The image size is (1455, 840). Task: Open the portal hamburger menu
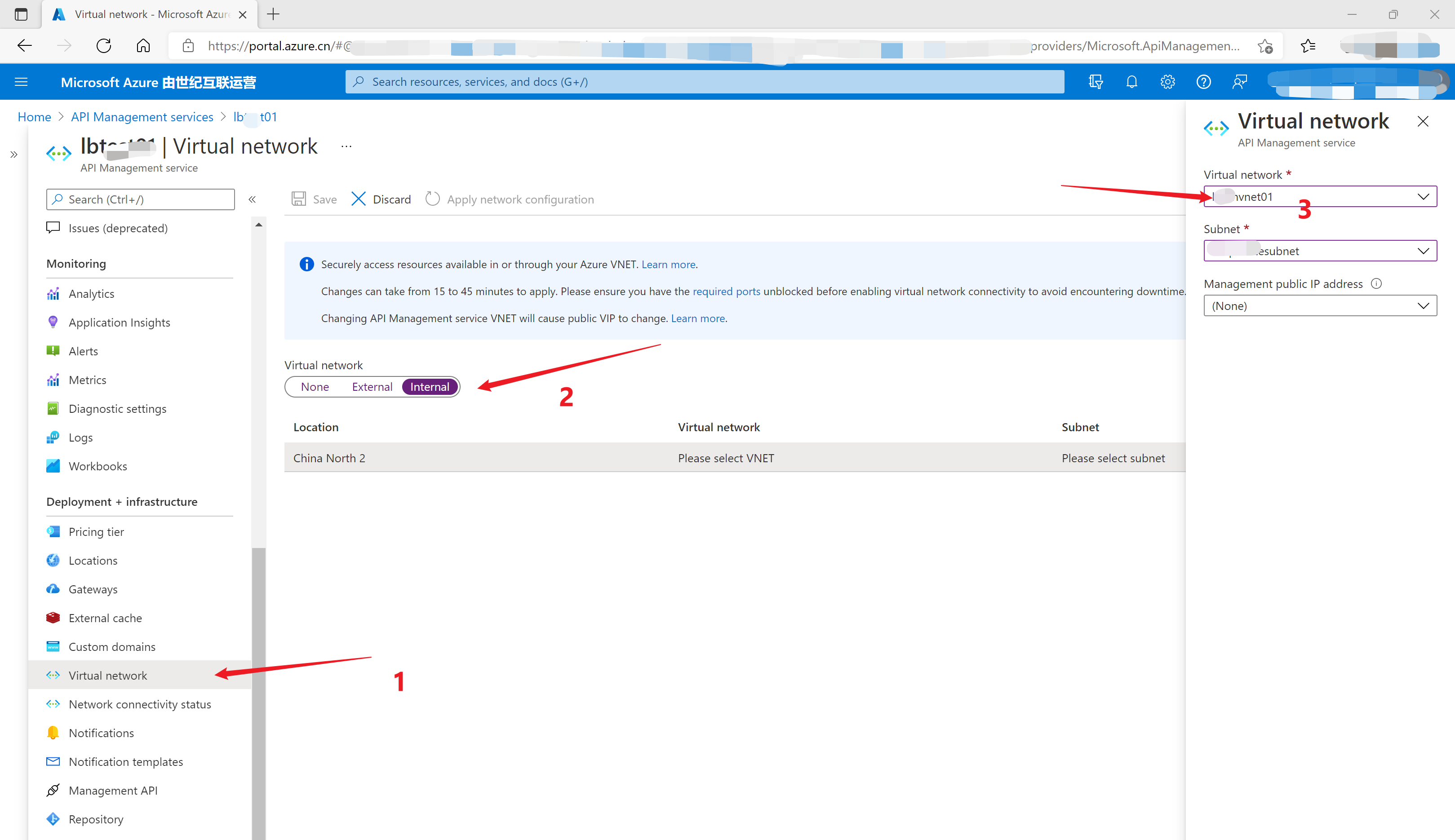coord(22,82)
